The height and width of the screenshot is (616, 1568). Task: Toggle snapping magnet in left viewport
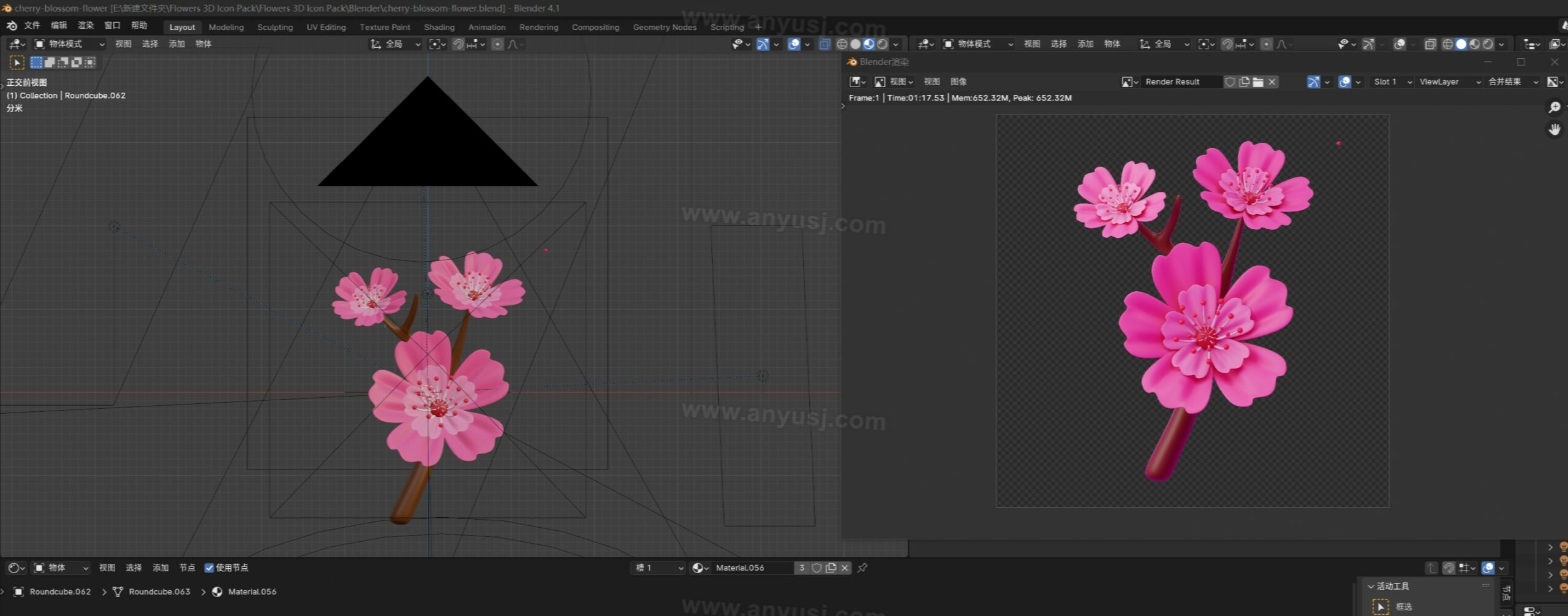[x=458, y=44]
